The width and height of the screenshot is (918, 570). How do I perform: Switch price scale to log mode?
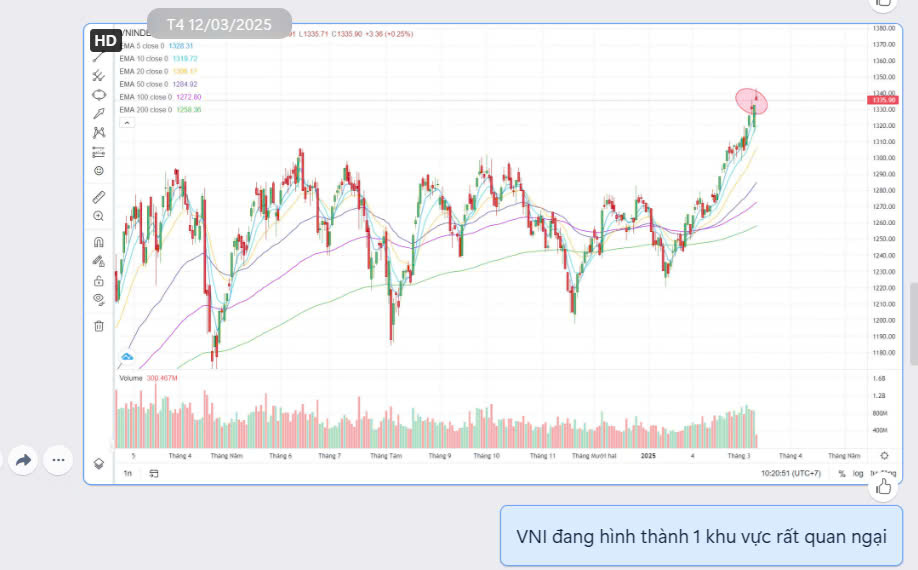coord(858,473)
